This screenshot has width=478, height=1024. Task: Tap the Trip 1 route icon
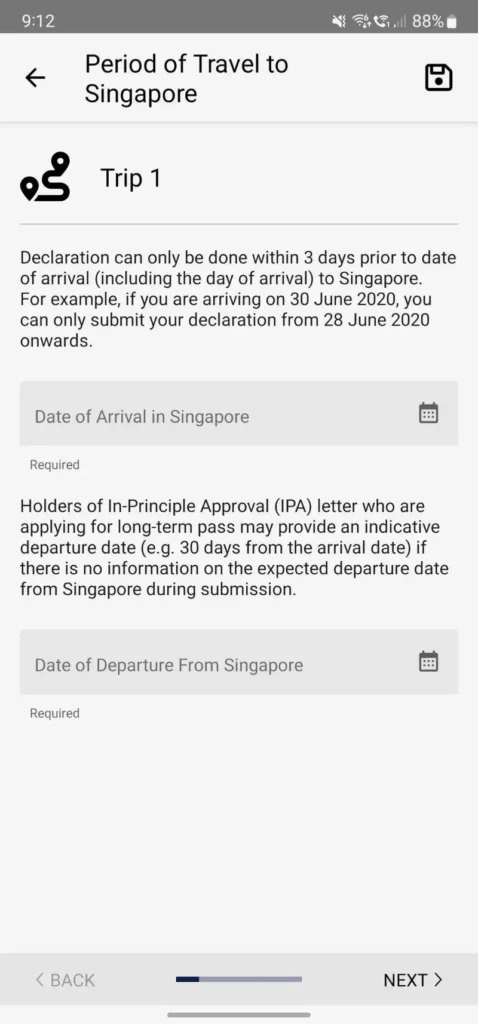(x=45, y=177)
